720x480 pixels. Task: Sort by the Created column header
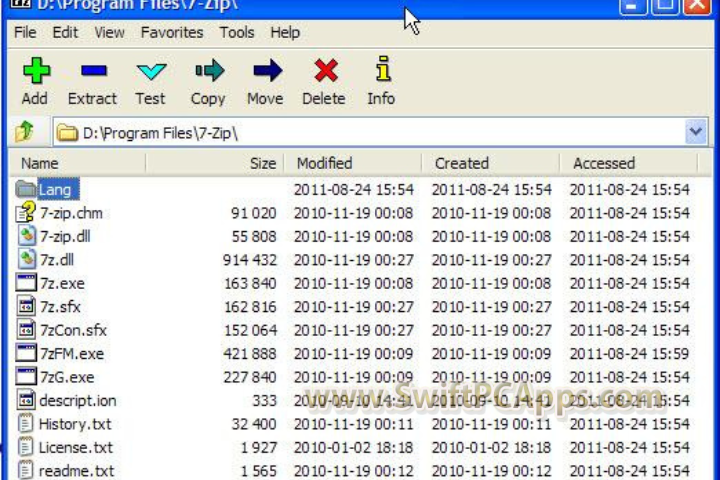pos(490,164)
